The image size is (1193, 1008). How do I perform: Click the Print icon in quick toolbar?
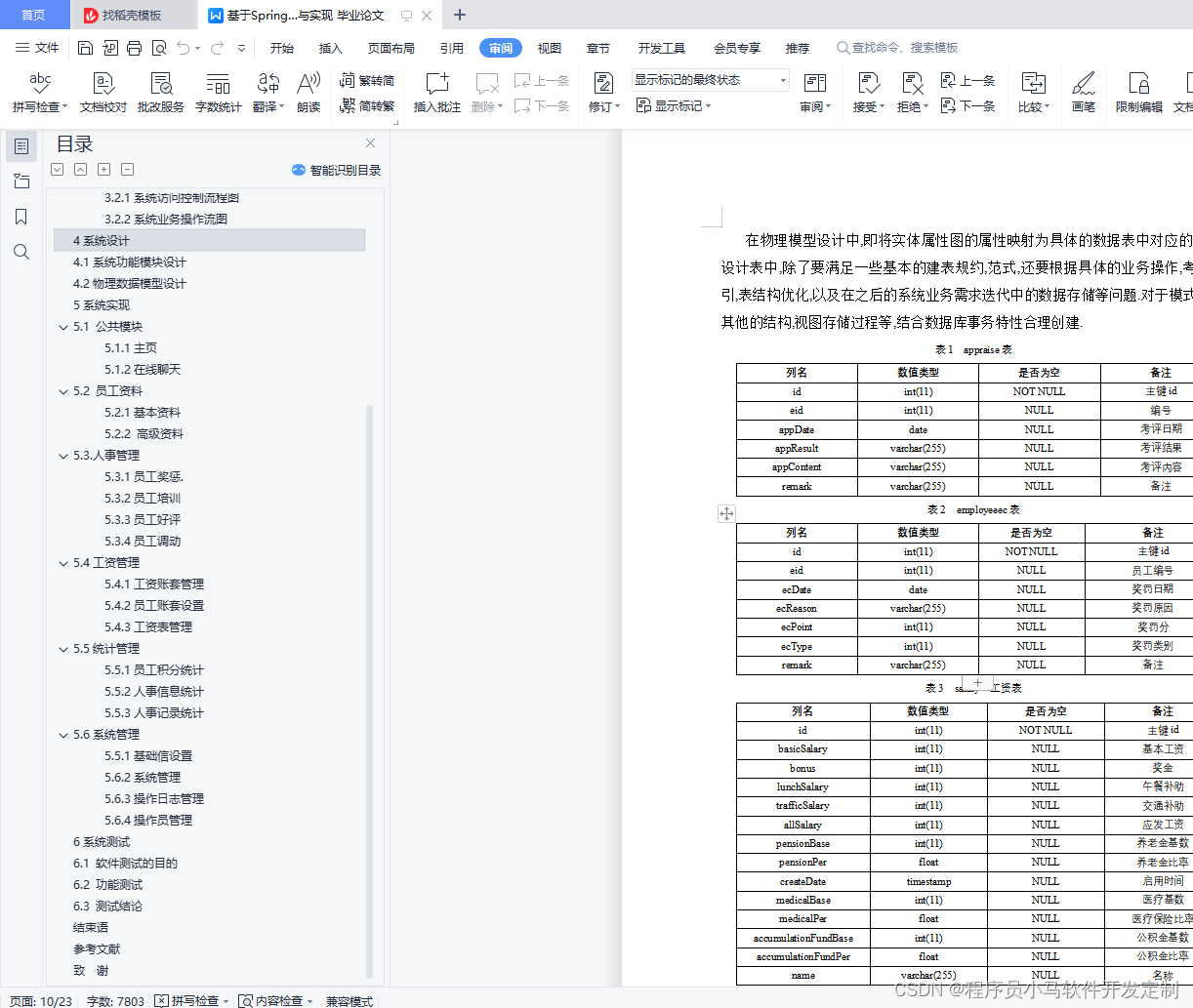coord(135,48)
